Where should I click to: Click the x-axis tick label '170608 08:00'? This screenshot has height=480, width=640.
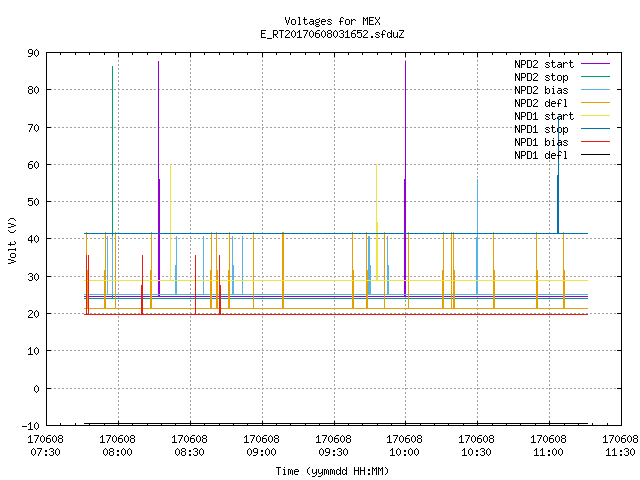tap(118, 446)
